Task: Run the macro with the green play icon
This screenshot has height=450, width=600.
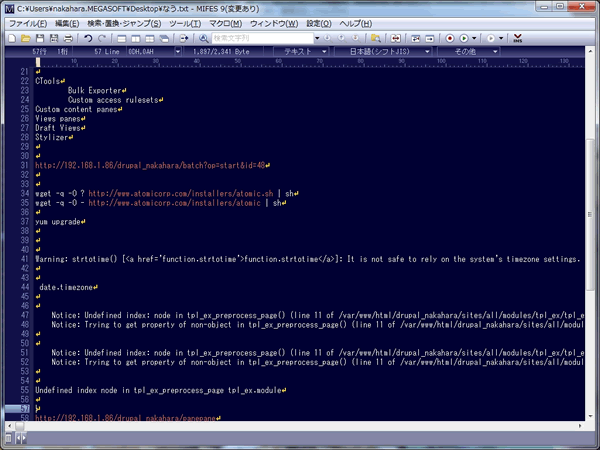Action: tap(464, 37)
